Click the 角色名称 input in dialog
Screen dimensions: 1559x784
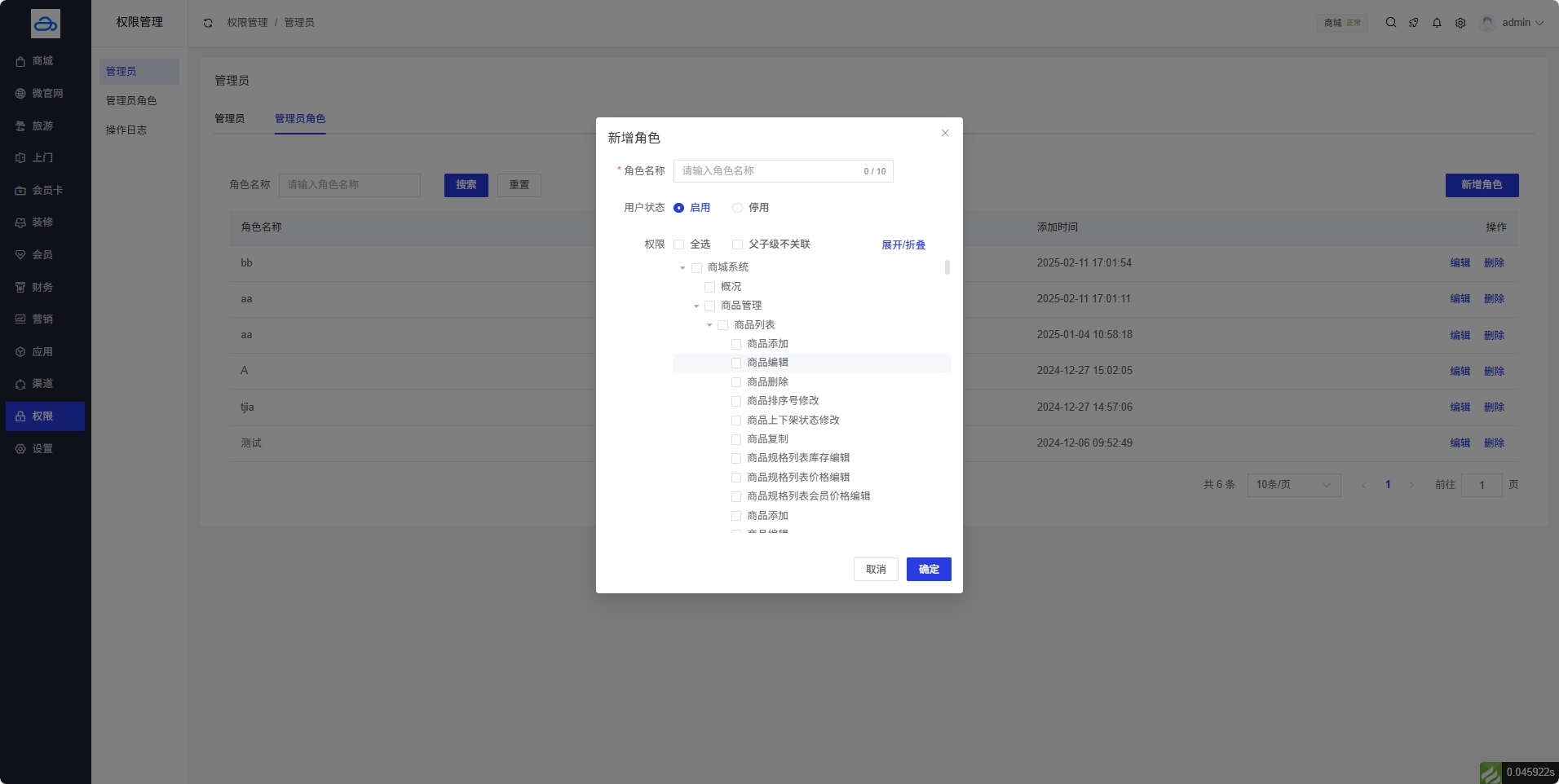[766, 171]
